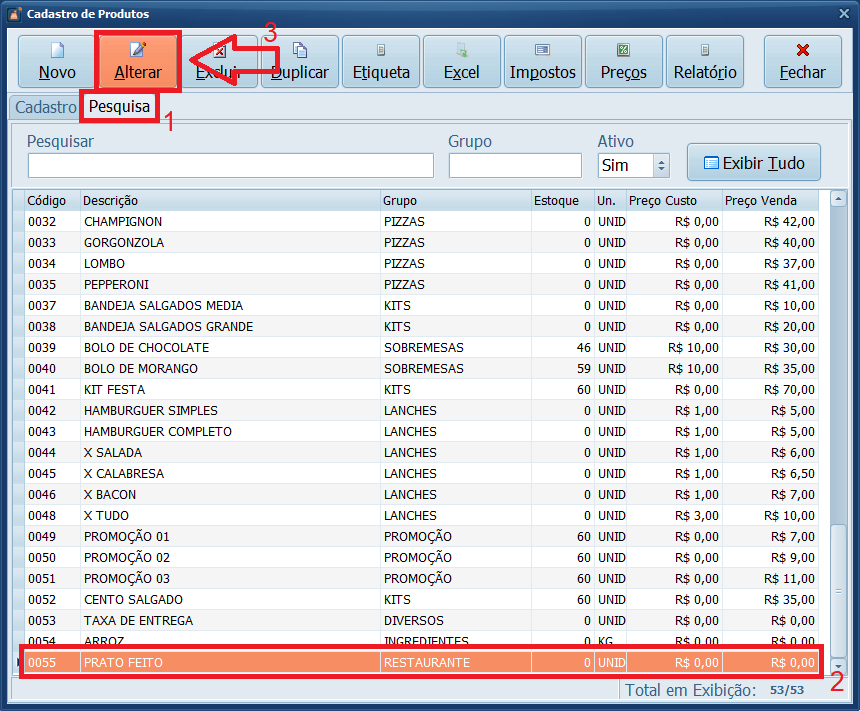860x711 pixels.
Task: Focus the Pesquisar search field
Action: pyautogui.click(x=230, y=166)
